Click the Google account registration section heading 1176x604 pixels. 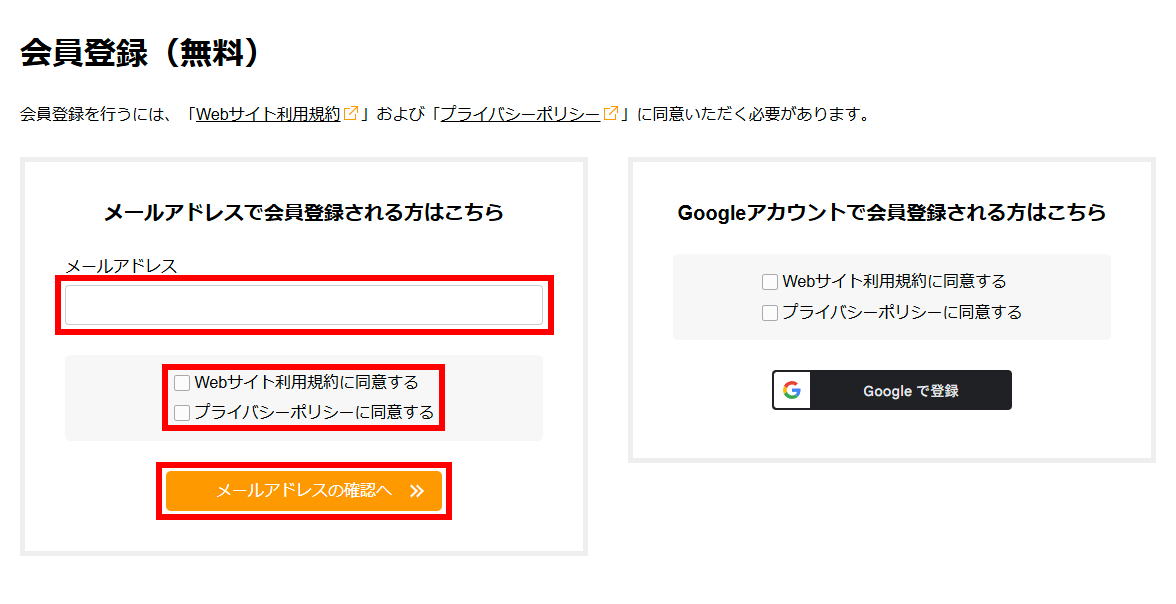[x=891, y=213]
